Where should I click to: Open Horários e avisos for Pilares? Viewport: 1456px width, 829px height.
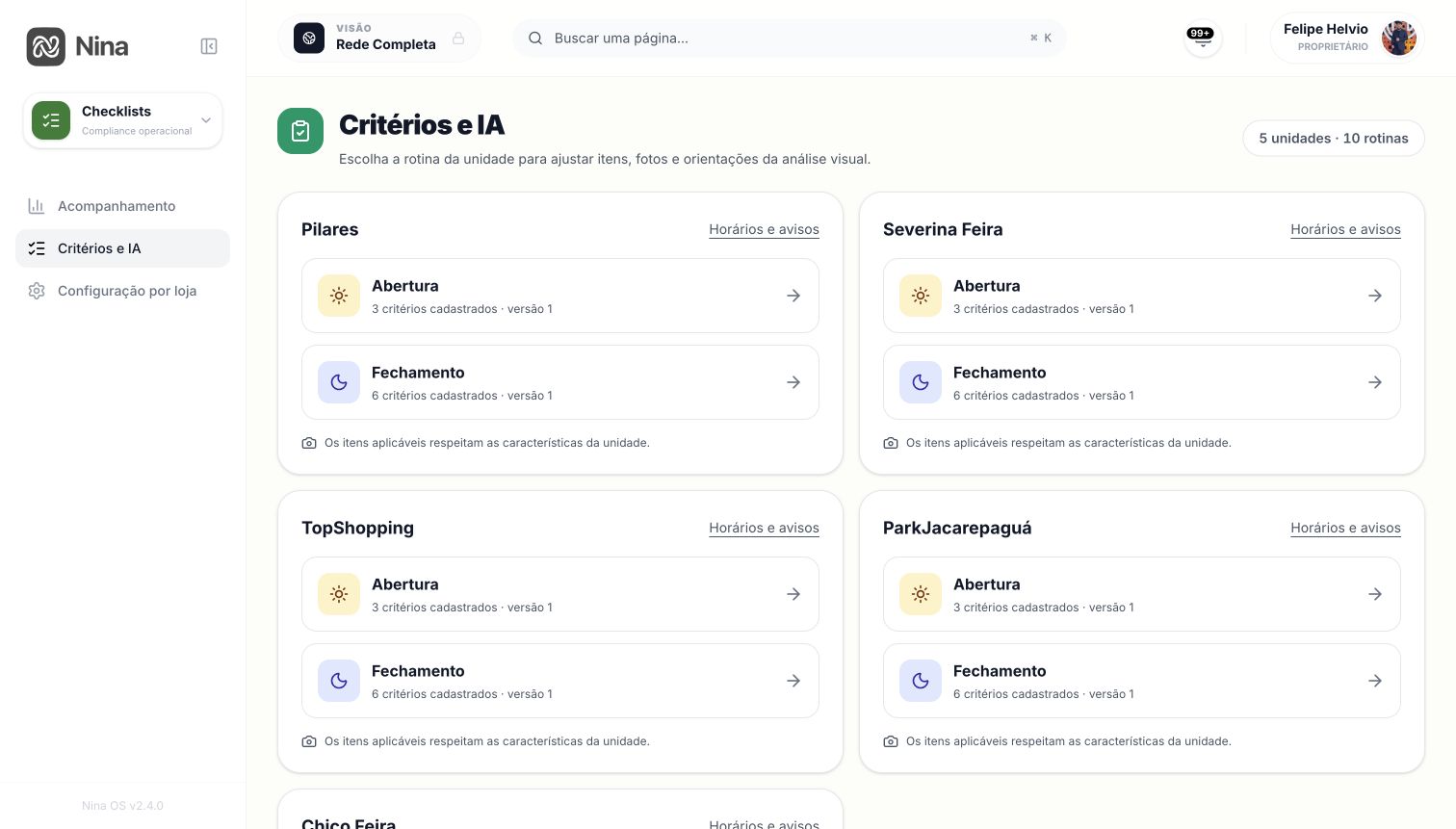764,229
